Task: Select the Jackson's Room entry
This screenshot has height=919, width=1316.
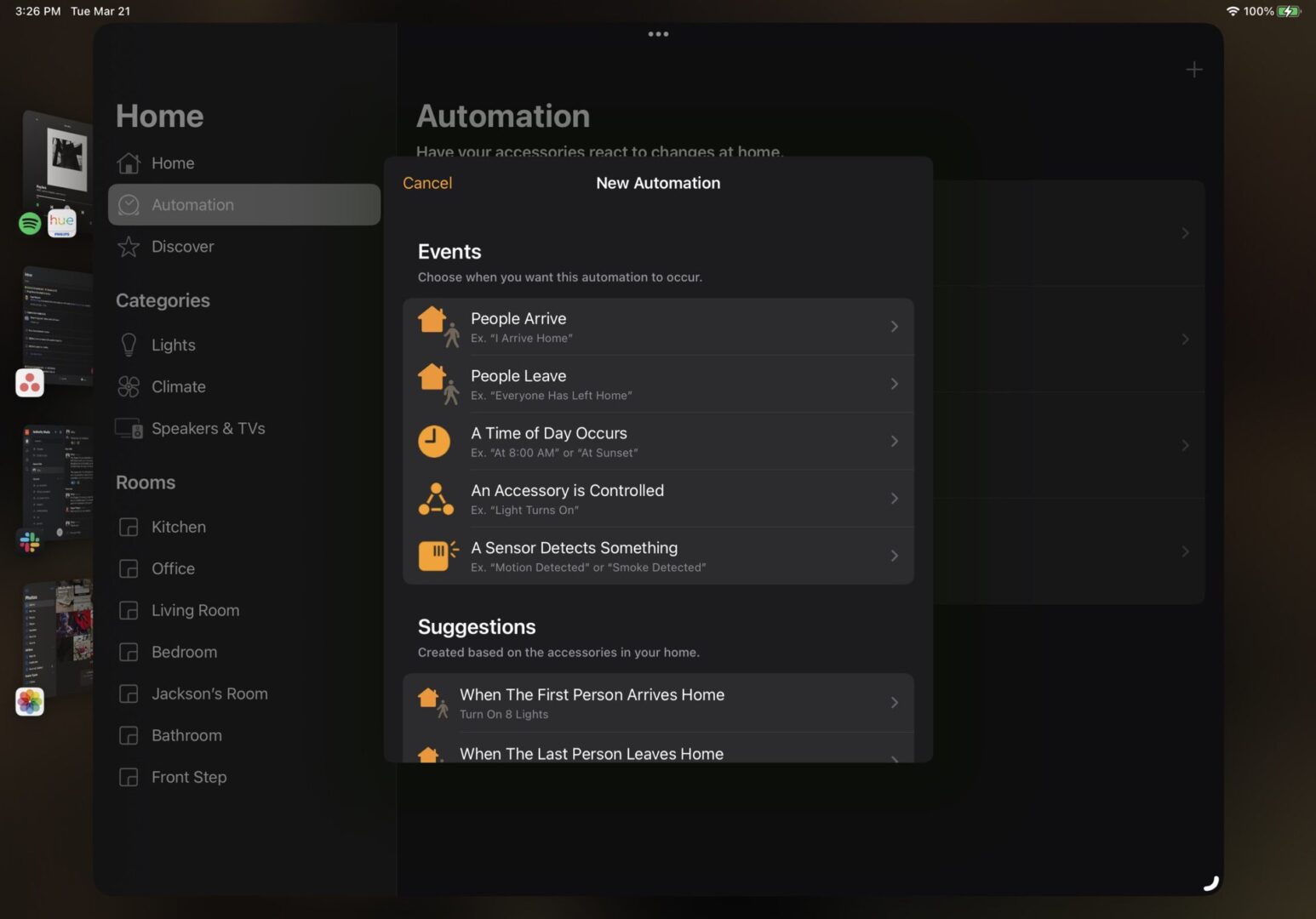Action: [x=209, y=694]
